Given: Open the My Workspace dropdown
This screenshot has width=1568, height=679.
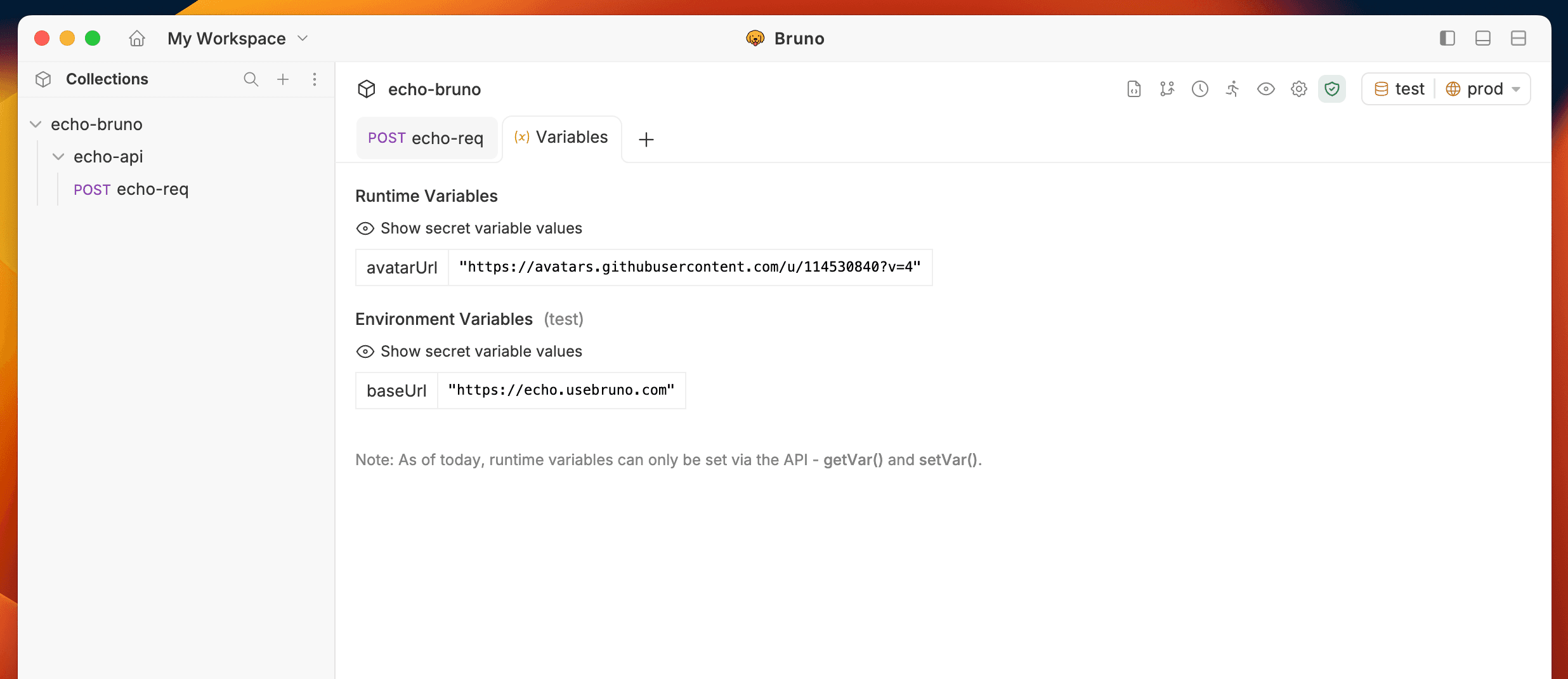Looking at the screenshot, I should [303, 38].
